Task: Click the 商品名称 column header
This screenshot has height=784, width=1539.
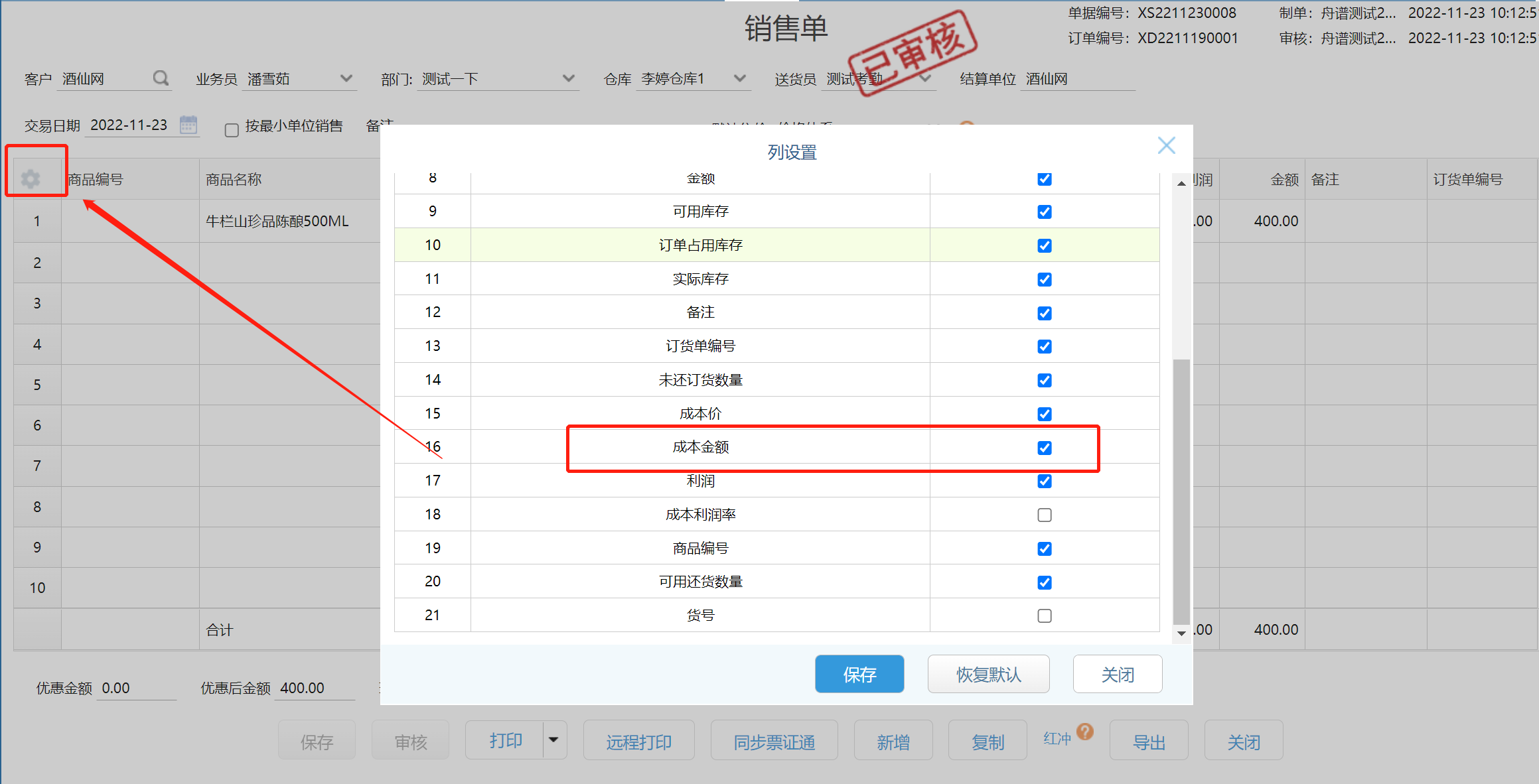Action: click(x=234, y=179)
